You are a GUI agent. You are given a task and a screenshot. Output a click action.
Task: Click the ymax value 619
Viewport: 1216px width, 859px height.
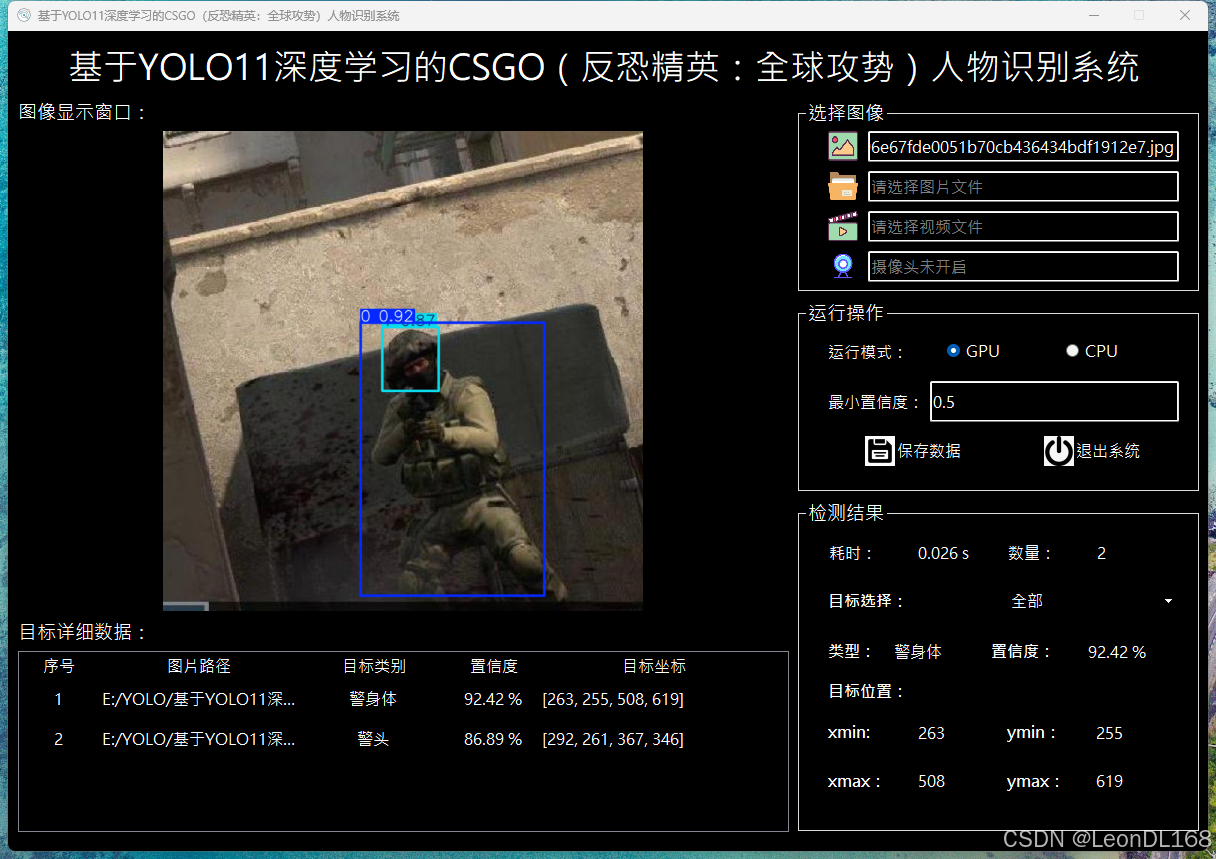[x=1109, y=781]
